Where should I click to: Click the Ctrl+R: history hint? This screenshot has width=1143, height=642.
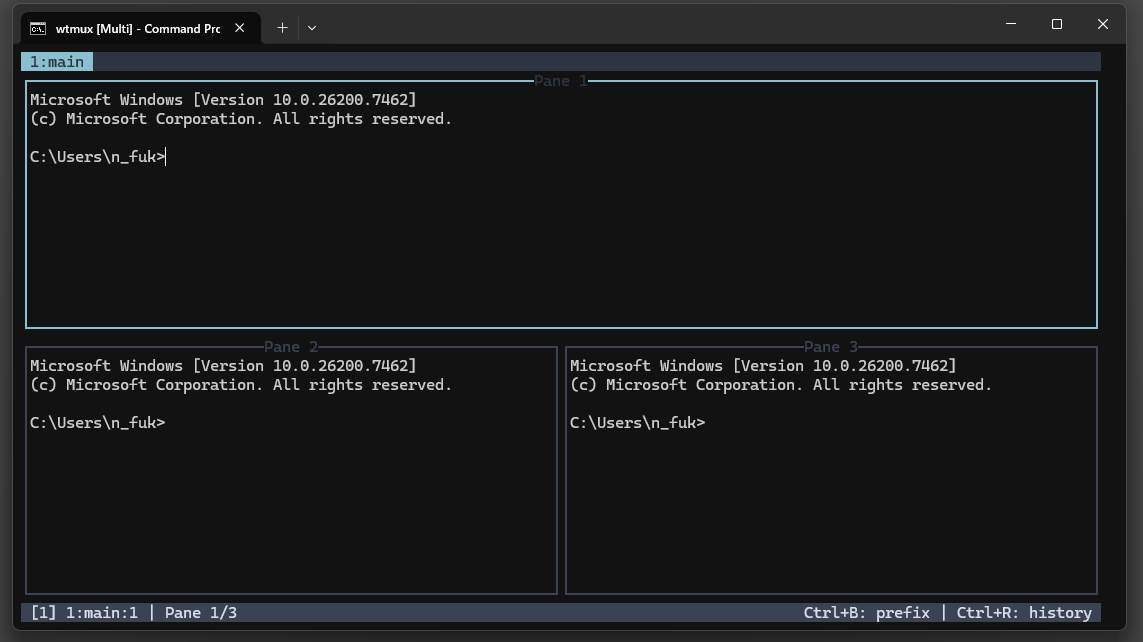(x=1024, y=613)
